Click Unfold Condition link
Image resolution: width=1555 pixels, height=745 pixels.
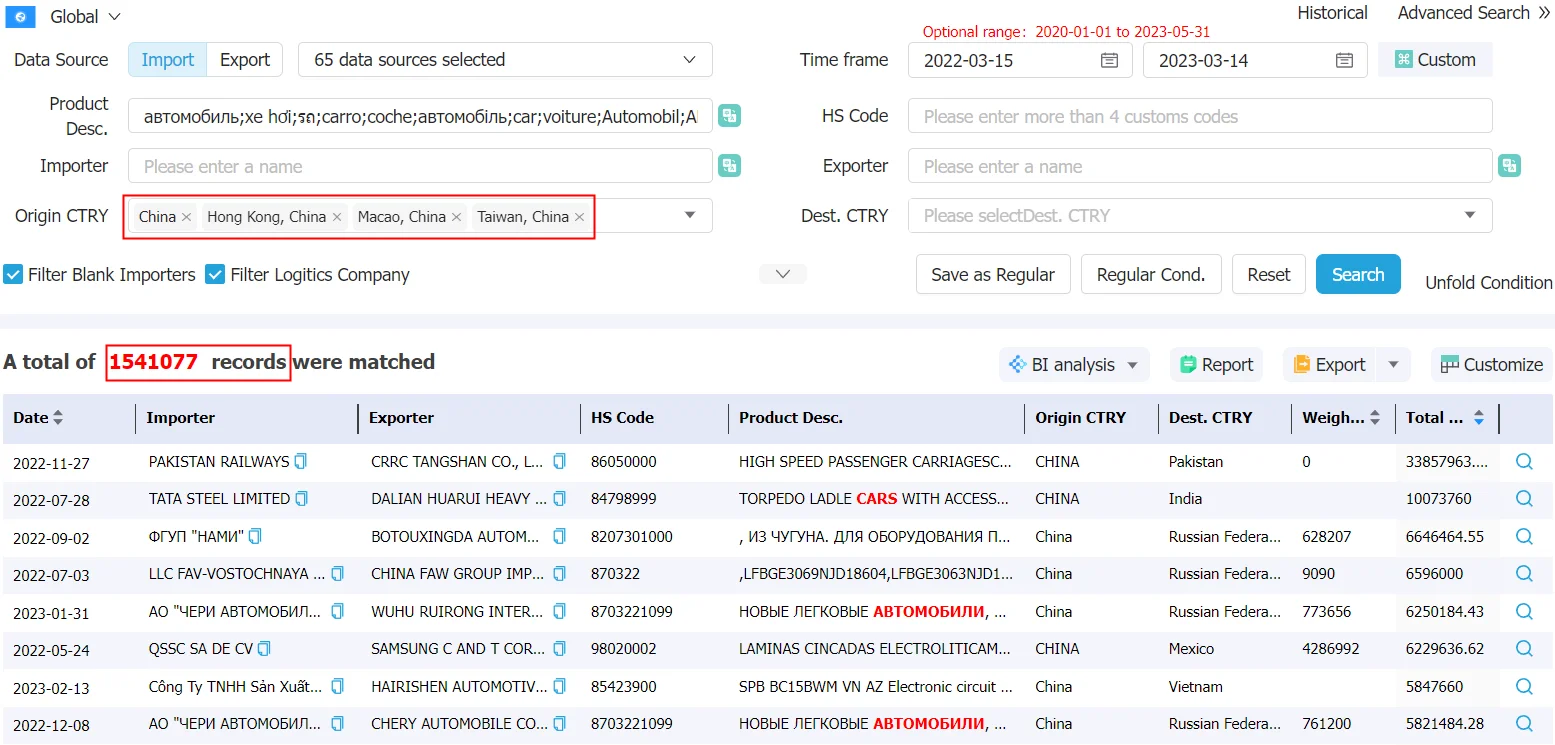1488,283
